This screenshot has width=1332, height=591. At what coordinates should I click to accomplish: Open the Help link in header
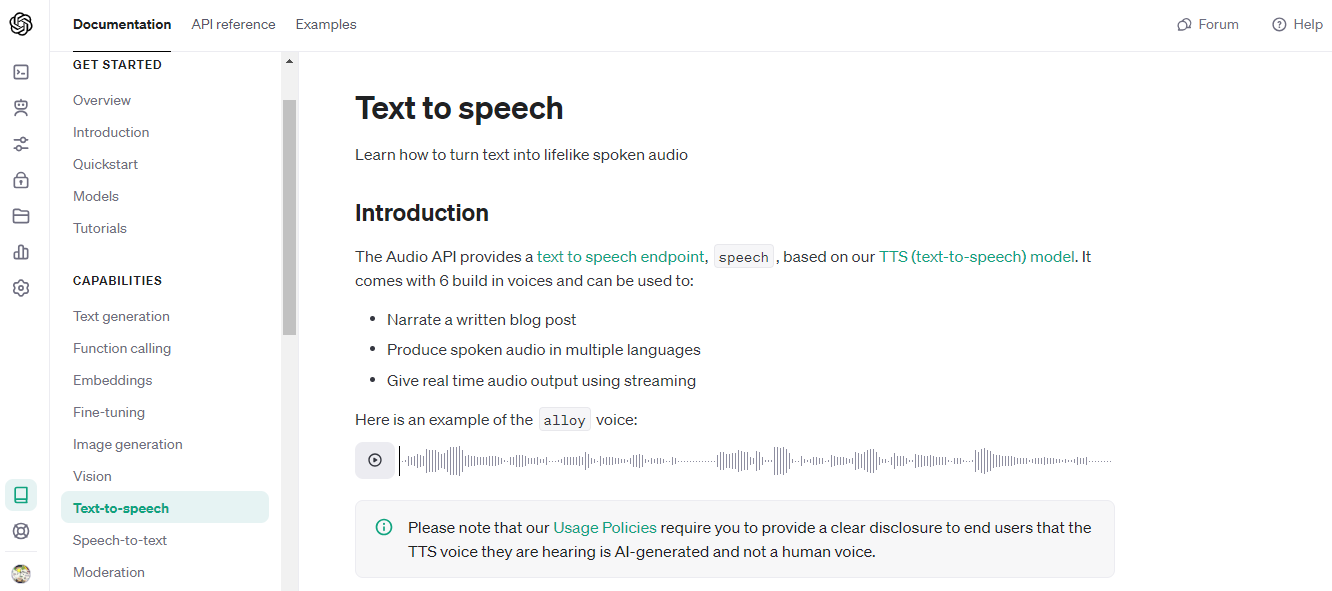click(1297, 25)
